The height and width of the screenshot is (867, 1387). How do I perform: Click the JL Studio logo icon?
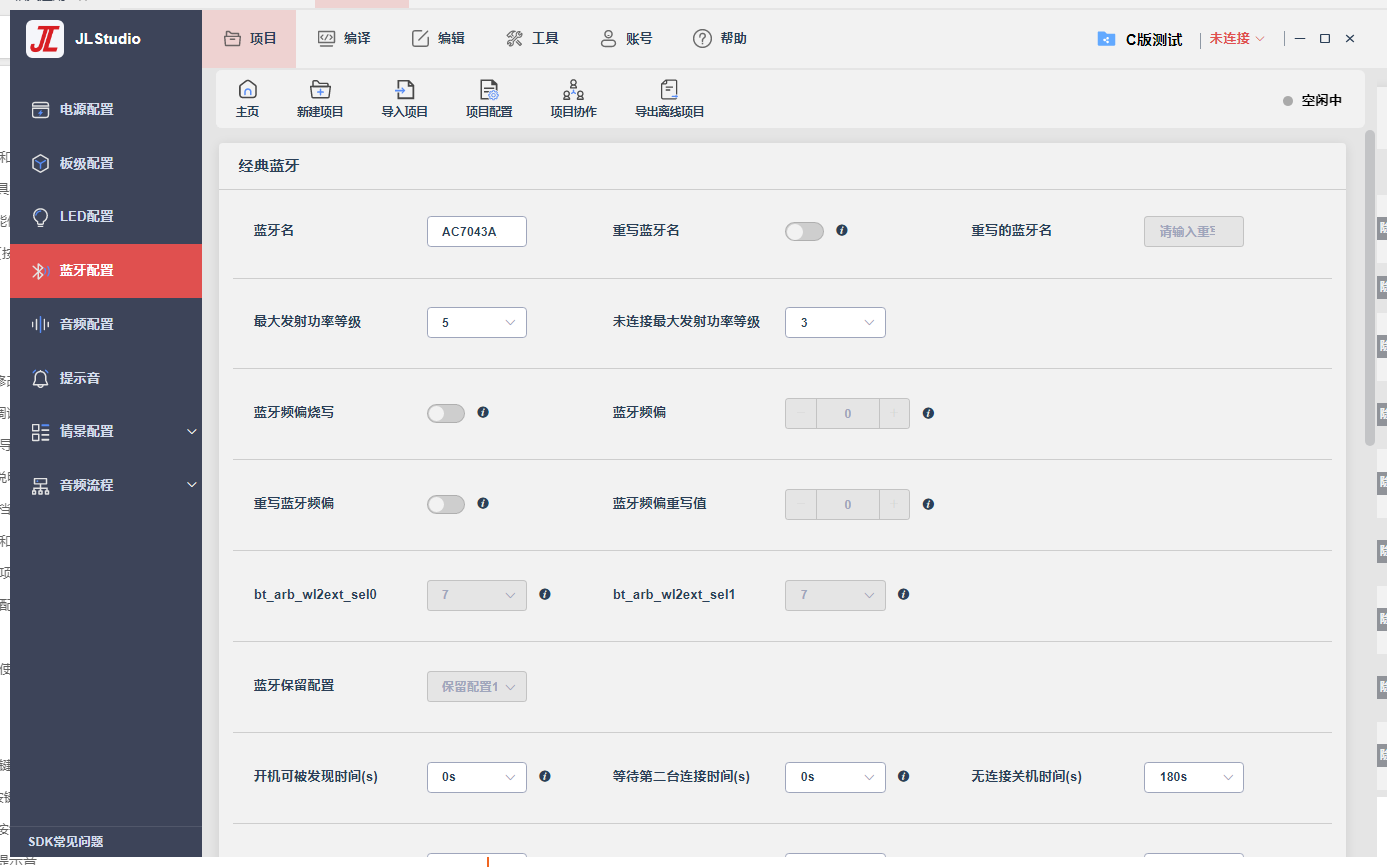(45, 39)
